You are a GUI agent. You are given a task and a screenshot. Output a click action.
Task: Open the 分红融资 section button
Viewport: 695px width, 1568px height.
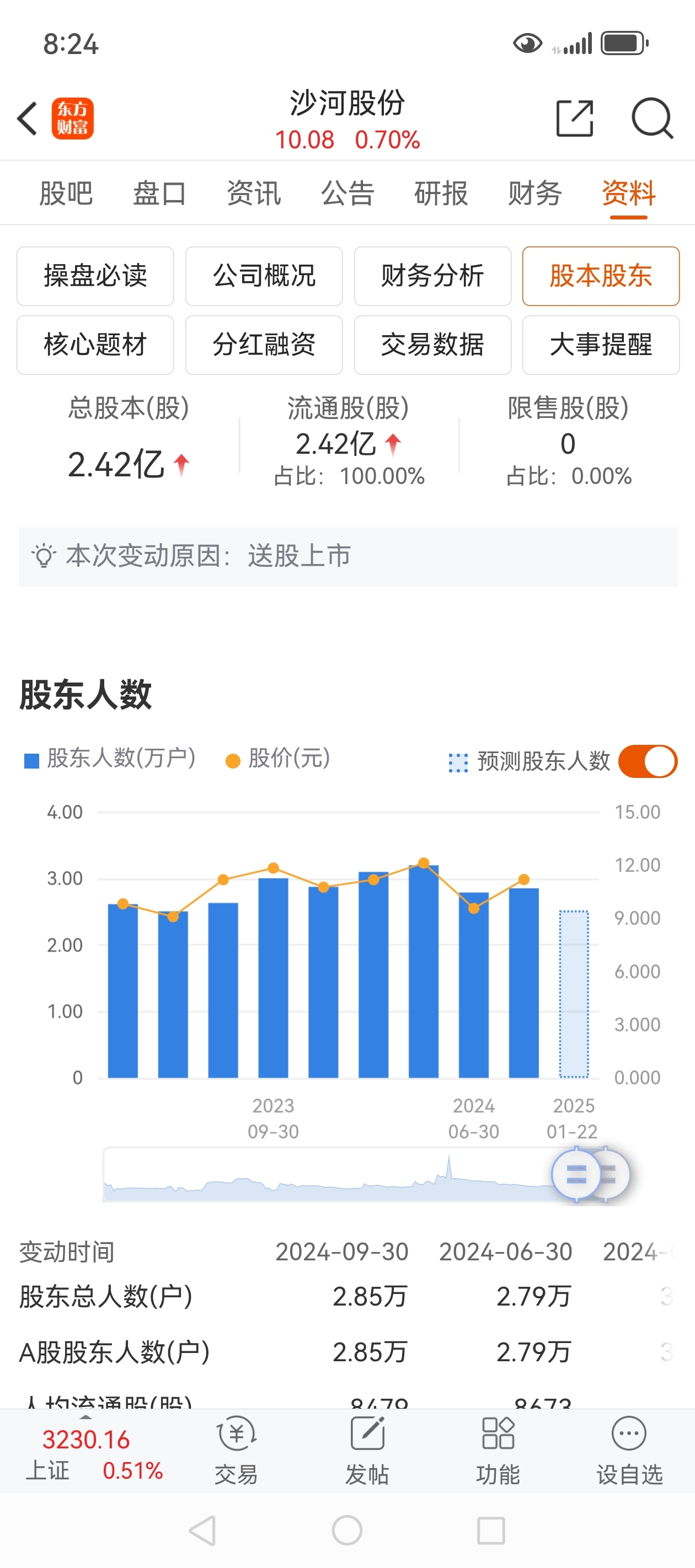(264, 345)
